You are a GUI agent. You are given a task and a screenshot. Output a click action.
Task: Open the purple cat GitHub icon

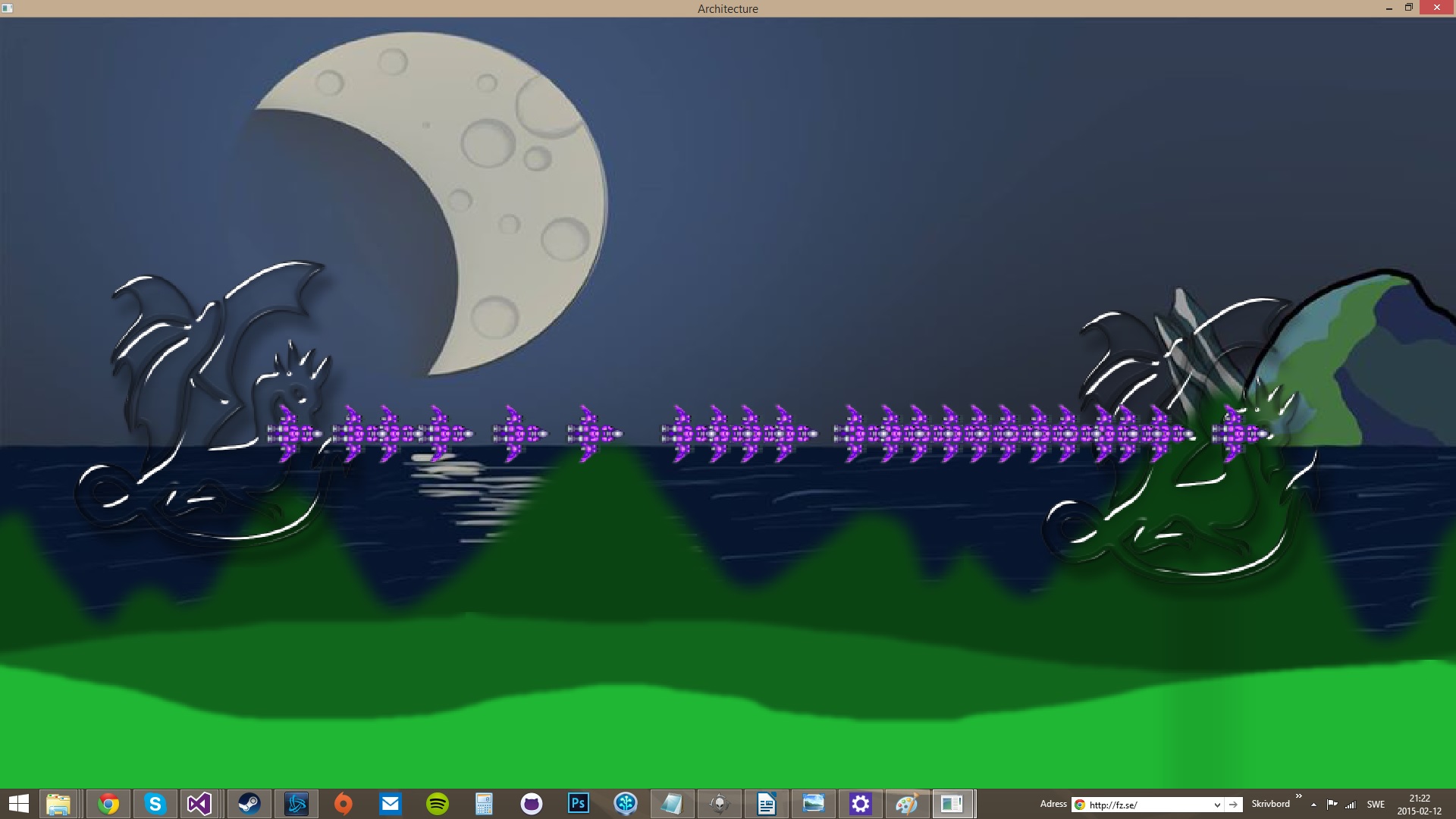tap(532, 804)
